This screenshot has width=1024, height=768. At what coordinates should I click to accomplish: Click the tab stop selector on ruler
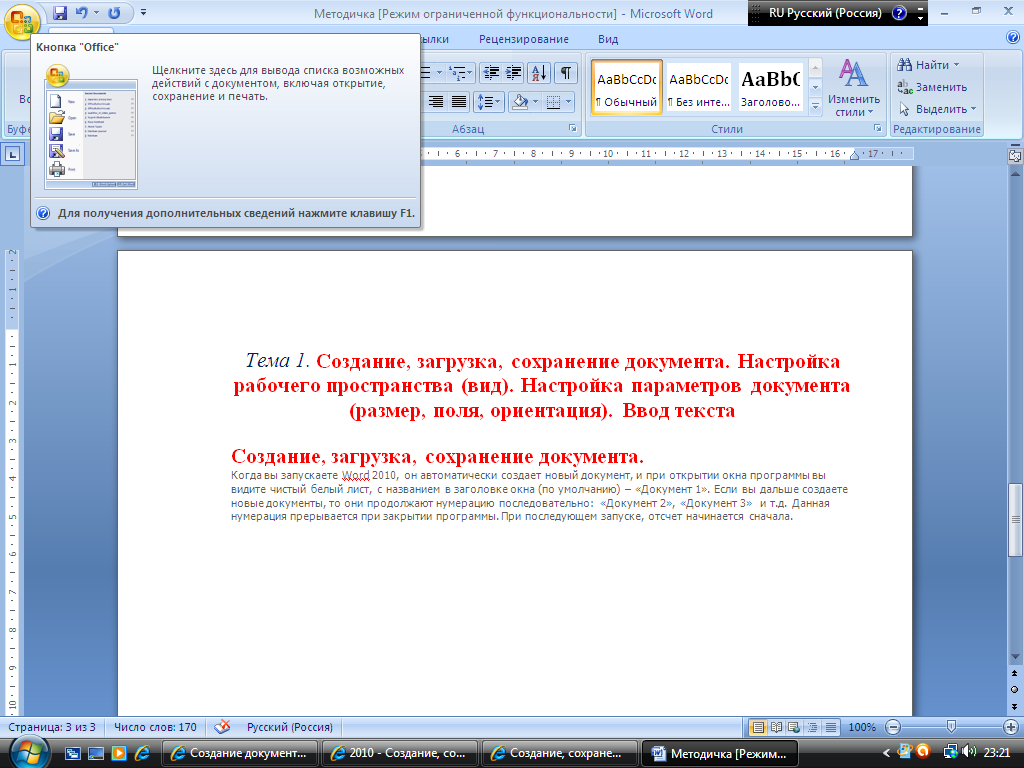[x=12, y=155]
